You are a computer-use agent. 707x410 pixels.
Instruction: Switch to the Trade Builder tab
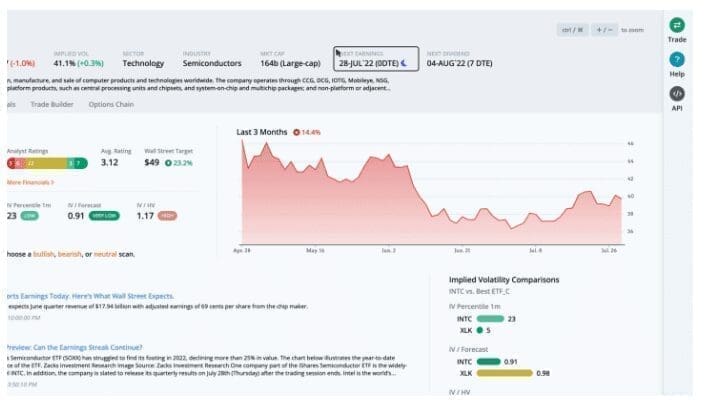pyautogui.click(x=52, y=103)
